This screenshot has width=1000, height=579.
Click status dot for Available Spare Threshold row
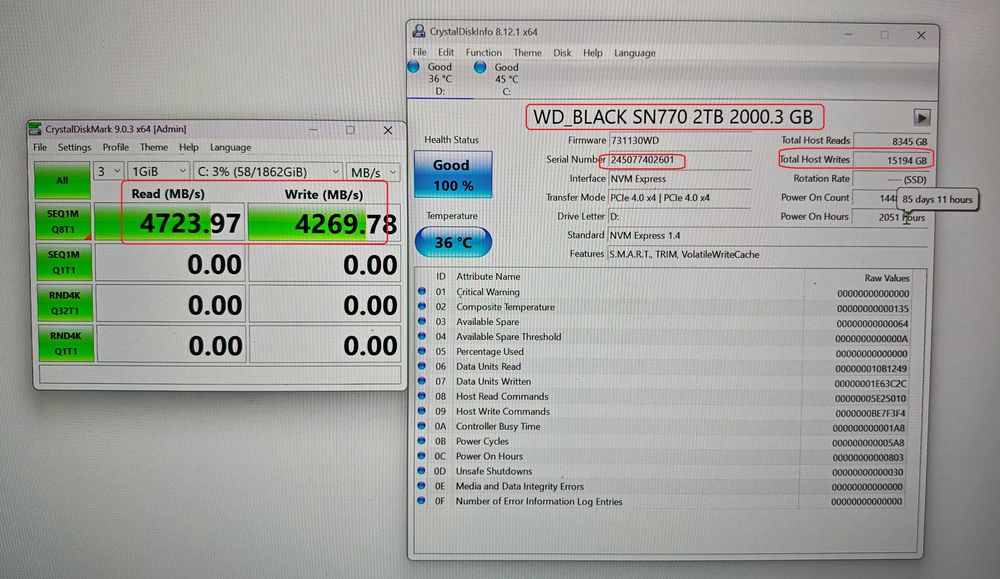pos(422,336)
